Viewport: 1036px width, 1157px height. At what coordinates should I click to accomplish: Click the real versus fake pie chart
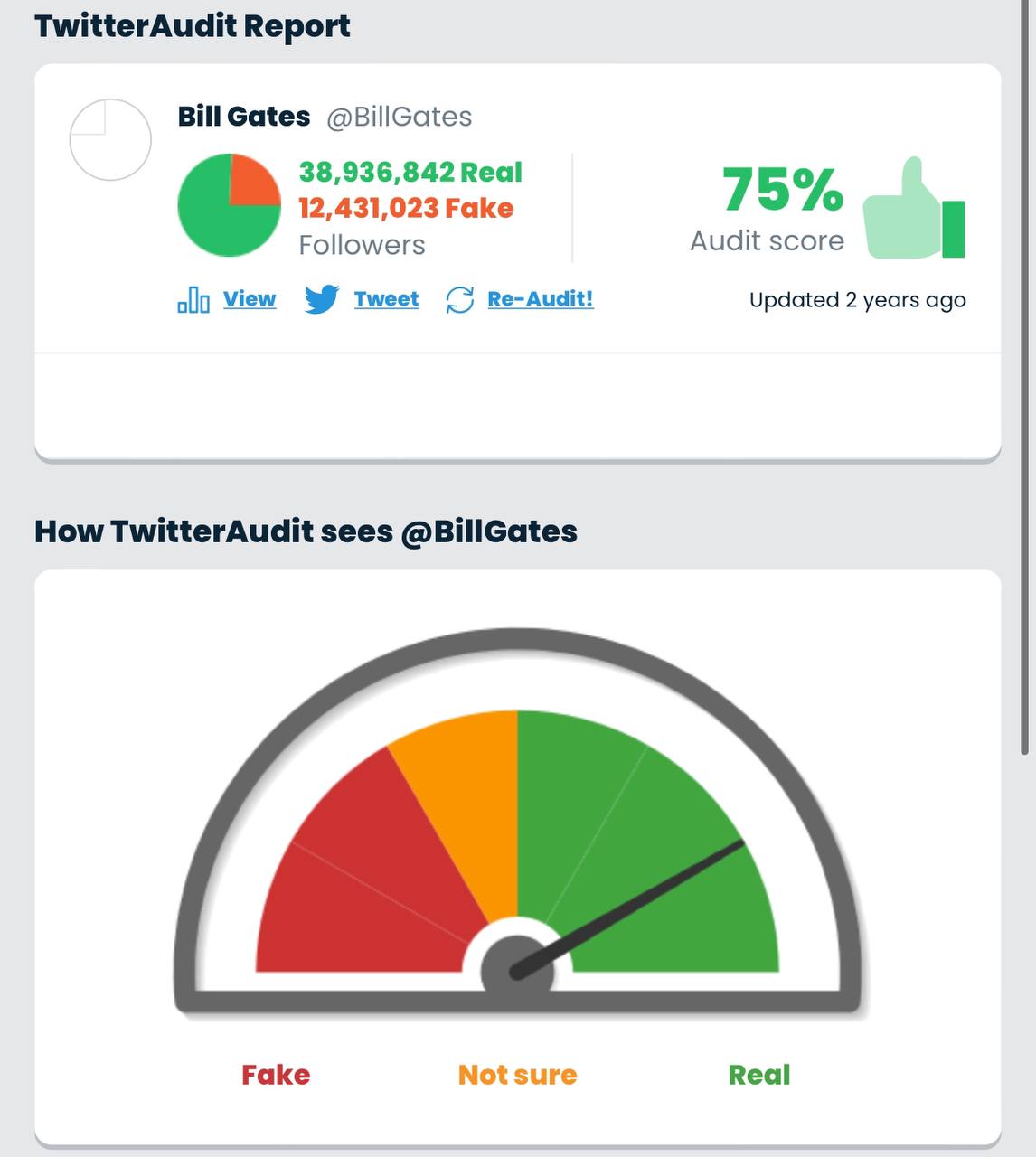(230, 205)
